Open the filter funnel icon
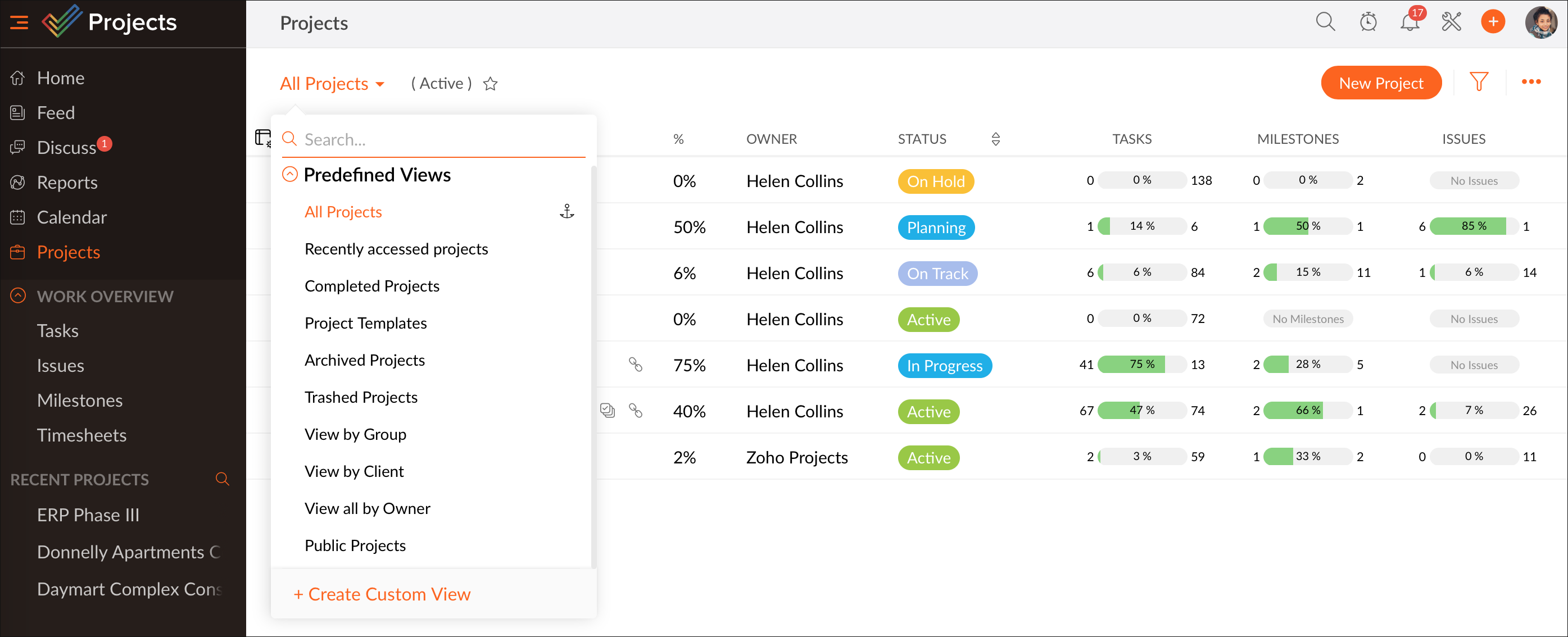Image resolution: width=1568 pixels, height=637 pixels. 1479,82
